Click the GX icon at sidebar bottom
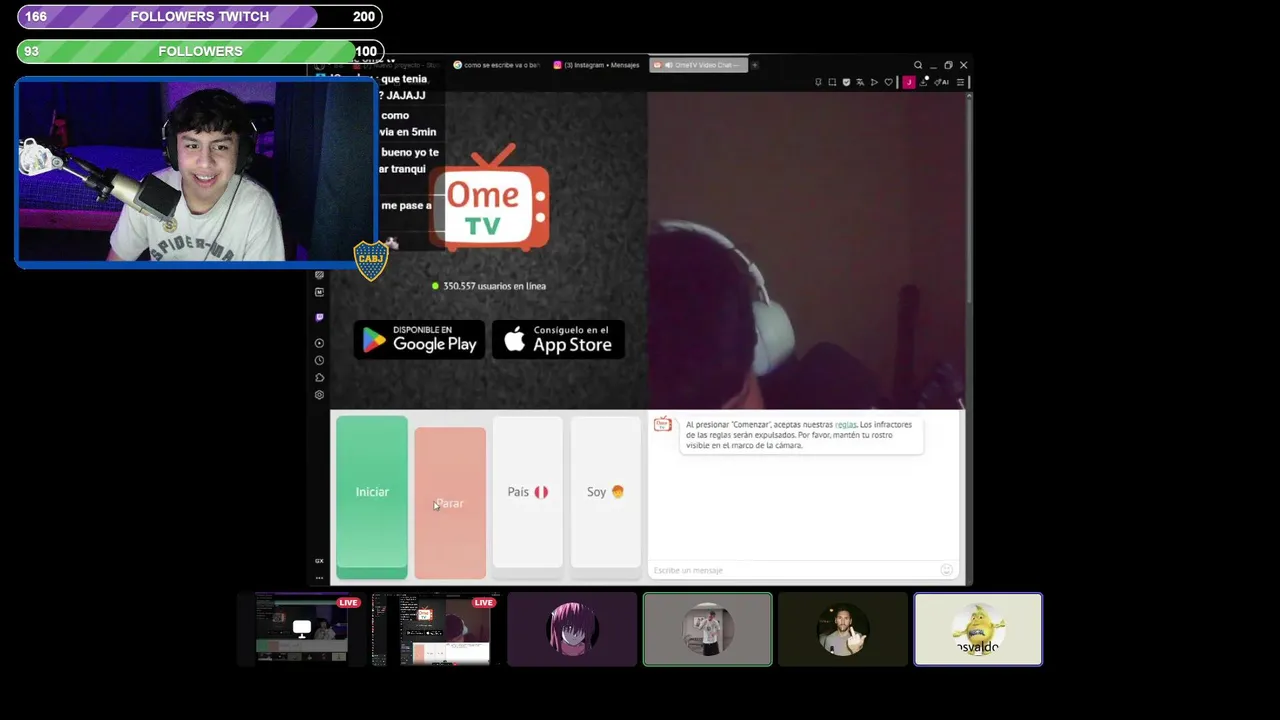 [319, 561]
